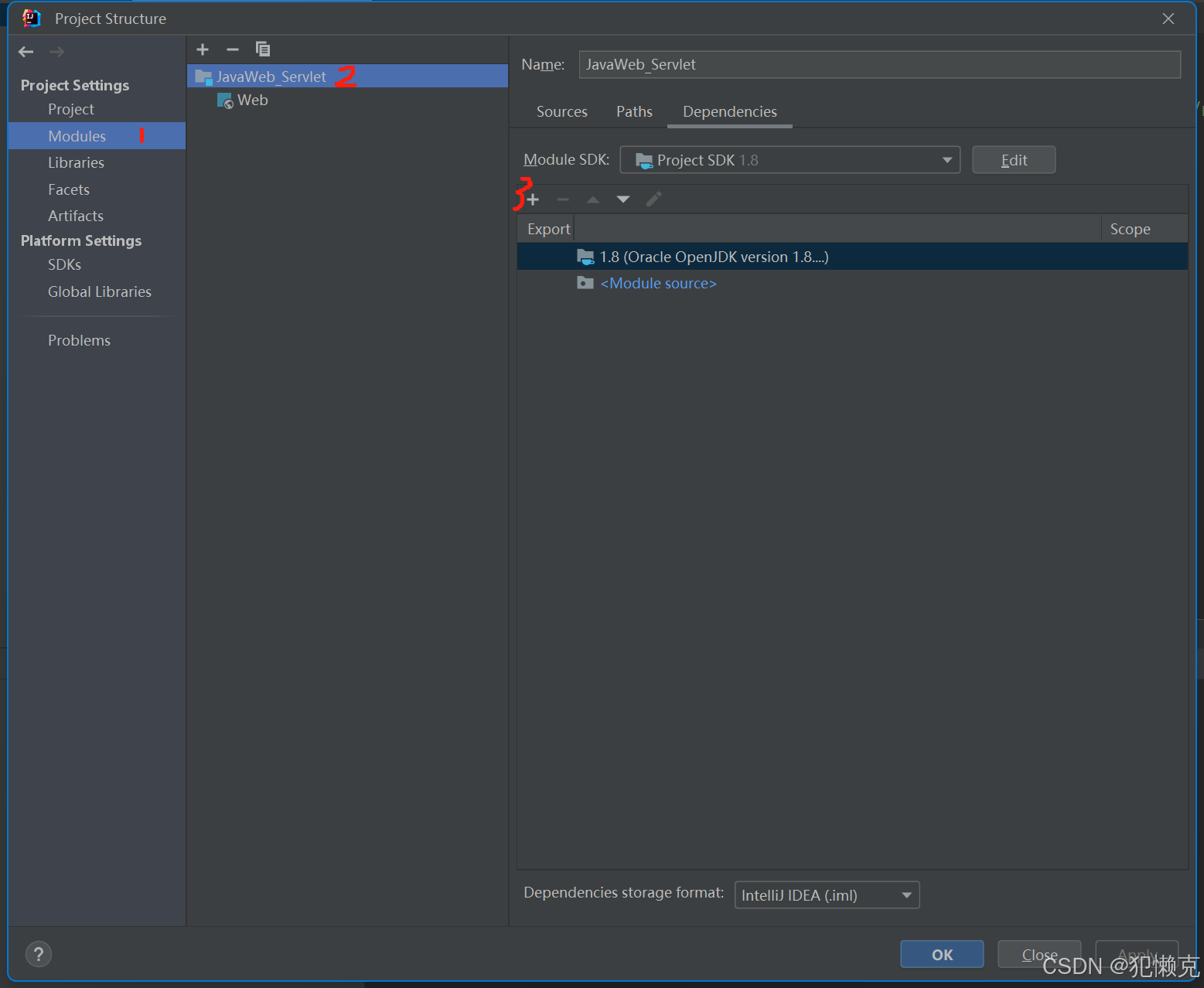Open the Dependencies storage format dropdown
The width and height of the screenshot is (1204, 988).
tap(906, 894)
